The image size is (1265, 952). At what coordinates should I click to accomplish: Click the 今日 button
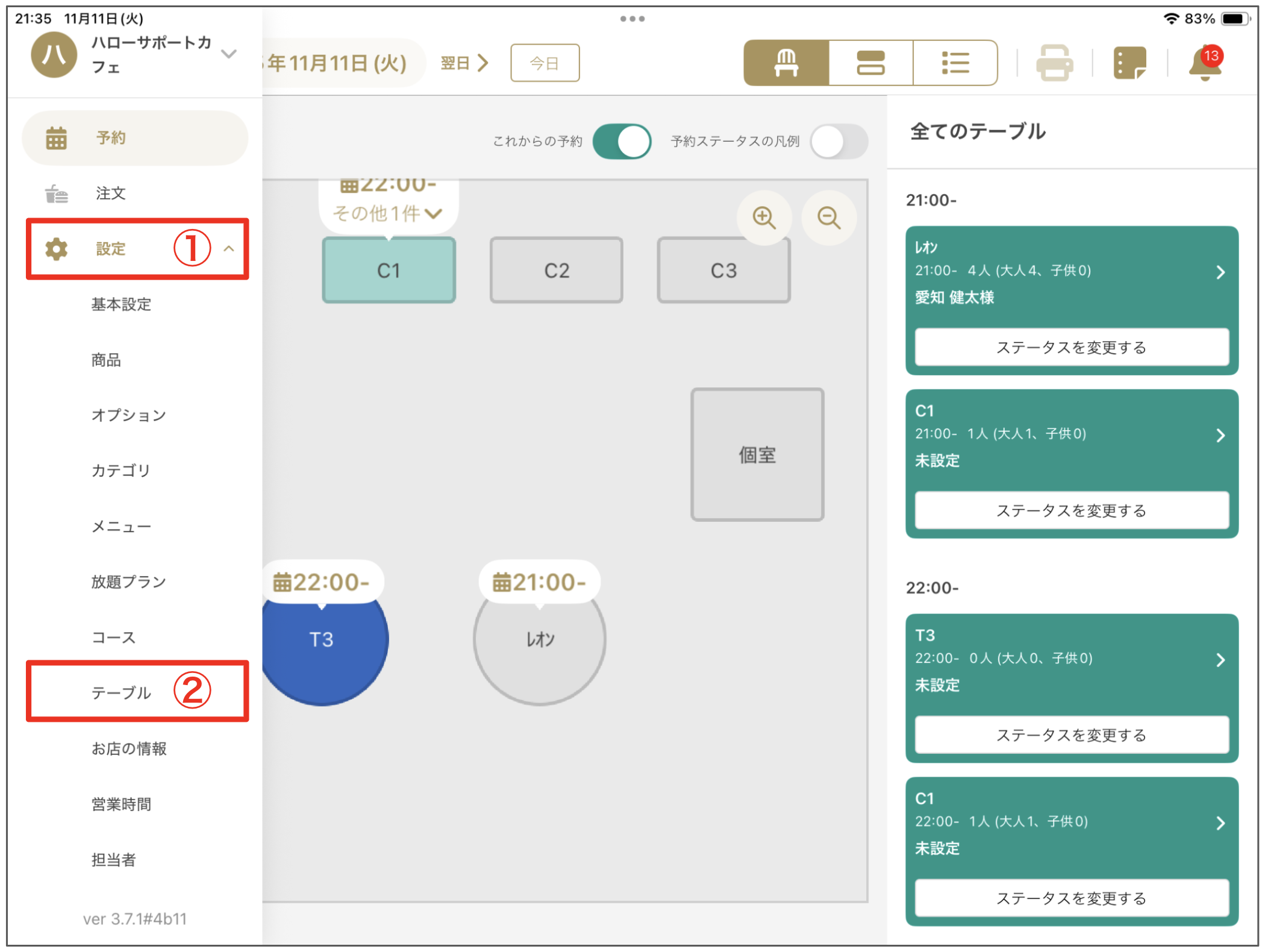[x=545, y=63]
